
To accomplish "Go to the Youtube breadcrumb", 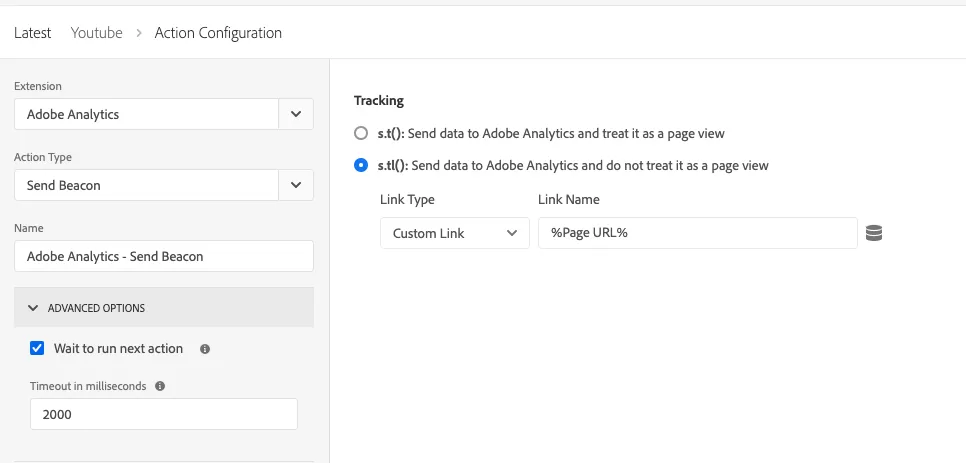I will (96, 33).
